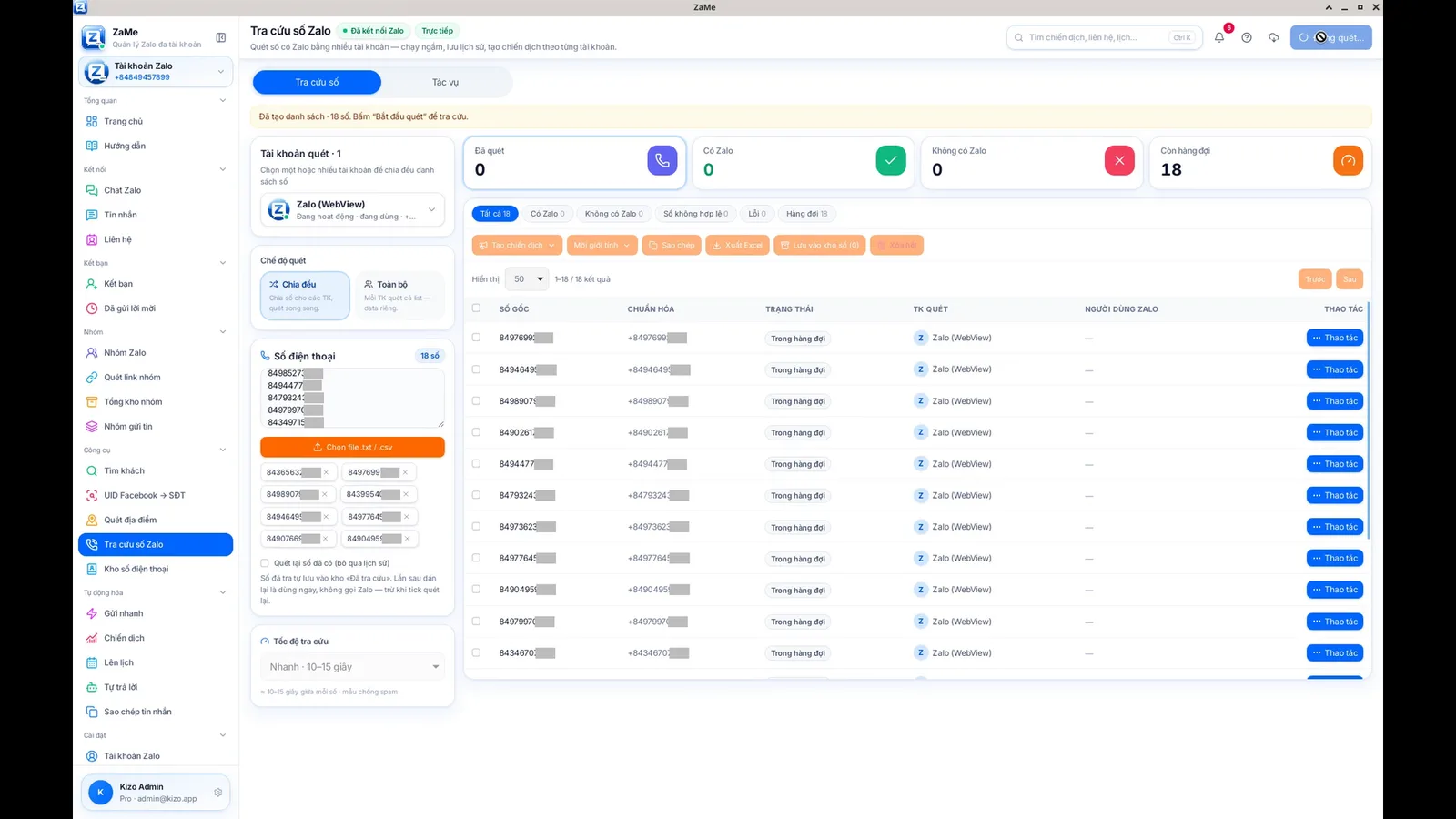Screen dimensions: 1456x819
Task: Open Nhóm Zalo in sidebar
Action: click(156, 352)
